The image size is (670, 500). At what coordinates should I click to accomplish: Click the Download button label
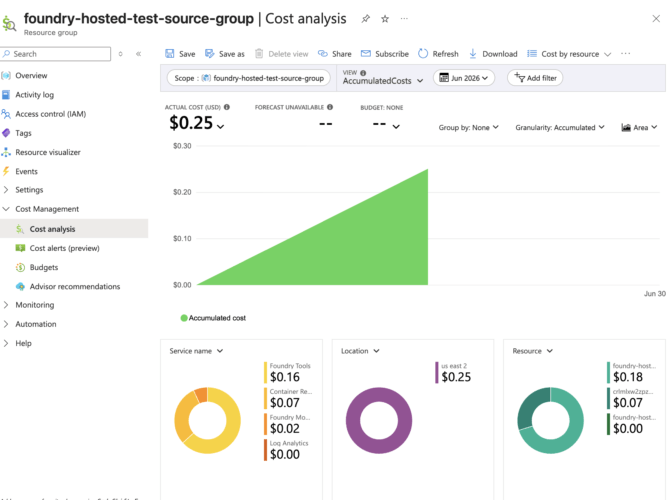500,54
